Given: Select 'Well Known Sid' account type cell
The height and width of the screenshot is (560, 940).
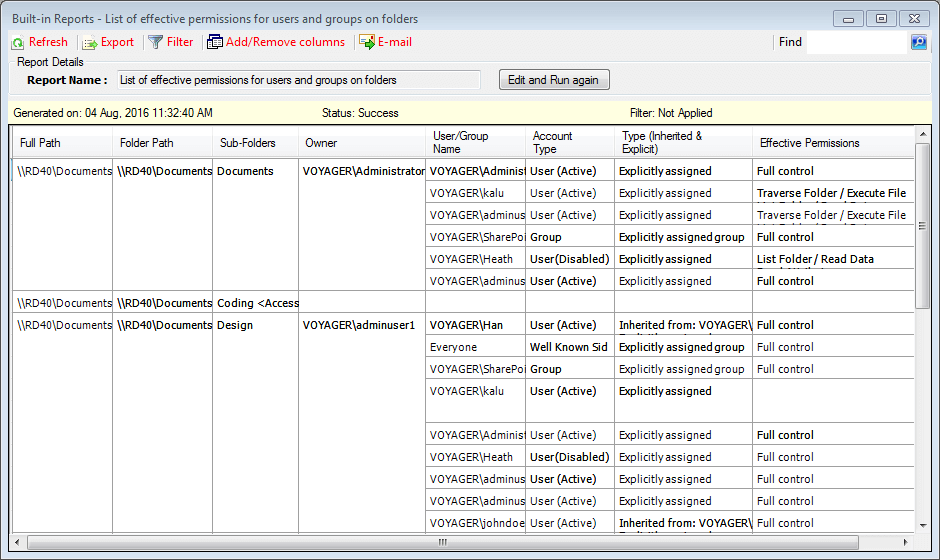Looking at the screenshot, I should pos(569,347).
